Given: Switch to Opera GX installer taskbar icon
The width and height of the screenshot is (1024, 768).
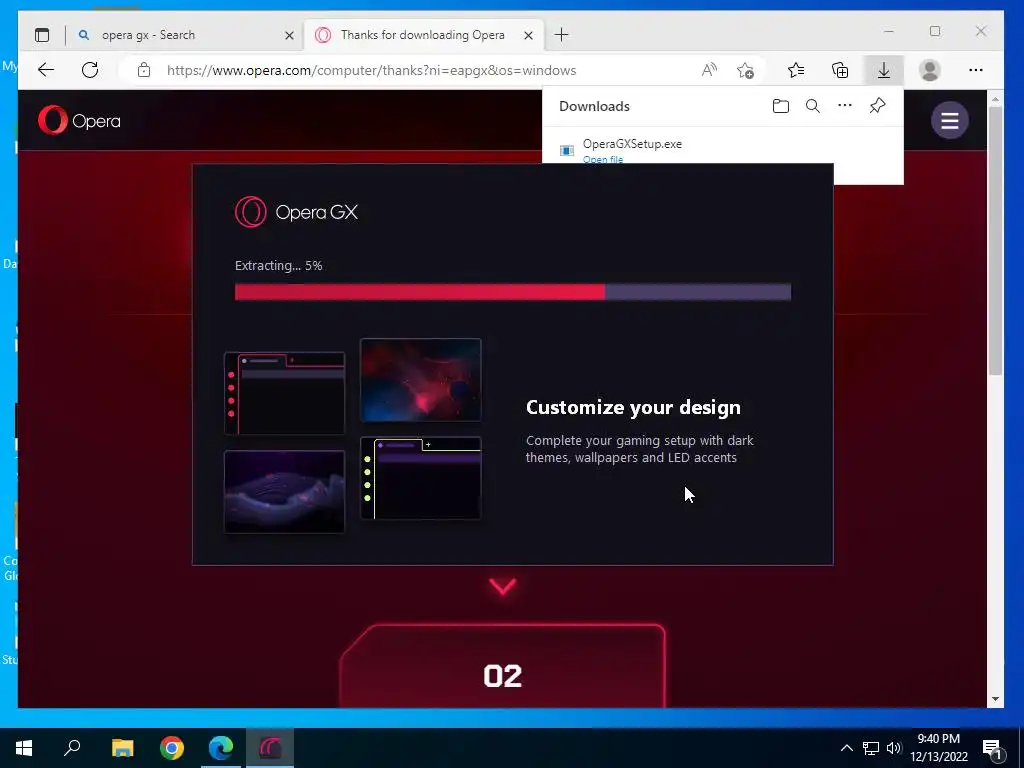Looking at the screenshot, I should (270, 748).
